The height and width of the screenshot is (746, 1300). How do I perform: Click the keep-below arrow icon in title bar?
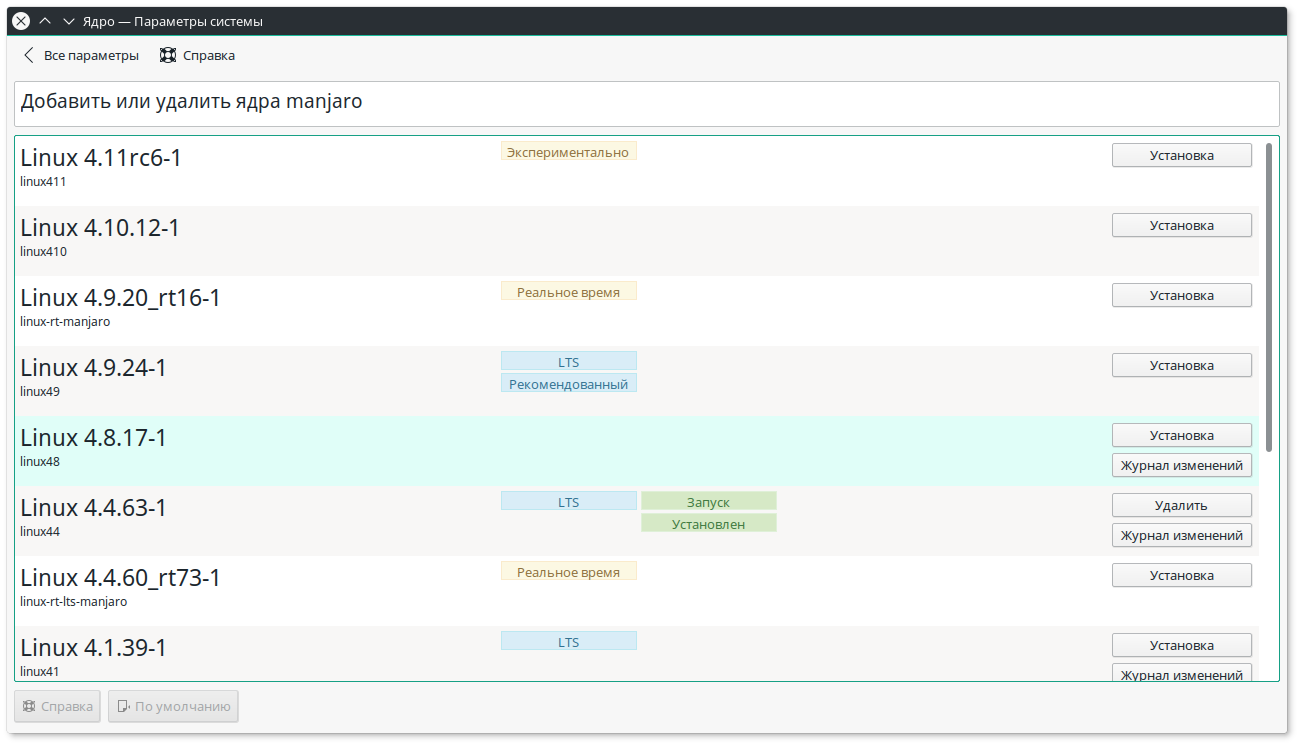68,21
